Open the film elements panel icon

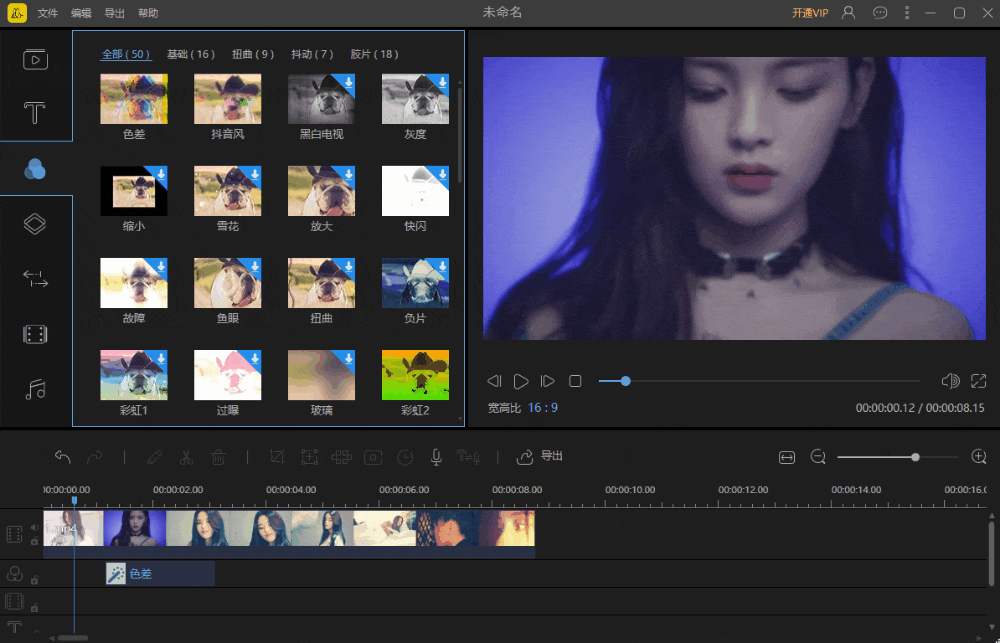point(35,334)
